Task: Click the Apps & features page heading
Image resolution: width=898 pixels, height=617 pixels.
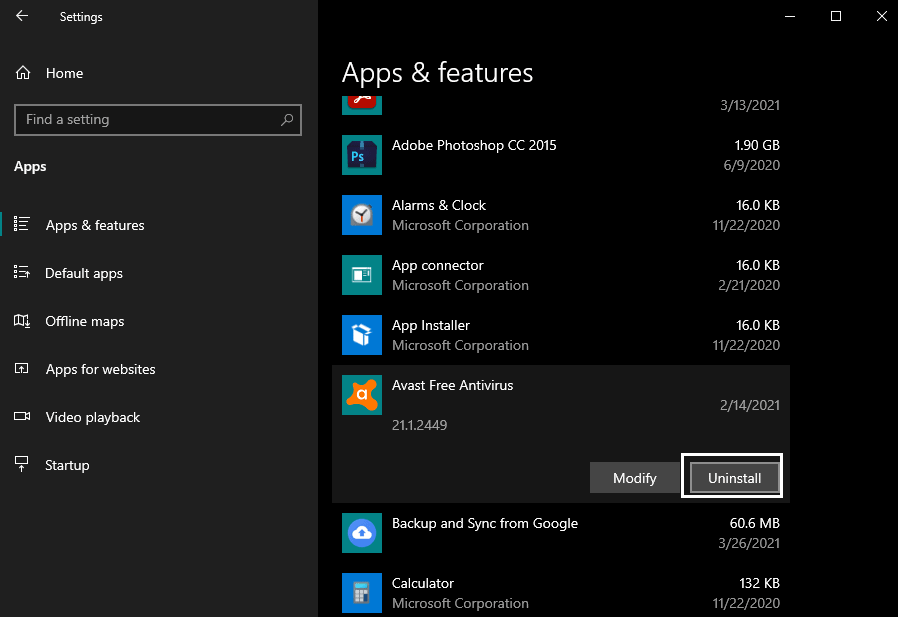Action: pyautogui.click(x=438, y=73)
